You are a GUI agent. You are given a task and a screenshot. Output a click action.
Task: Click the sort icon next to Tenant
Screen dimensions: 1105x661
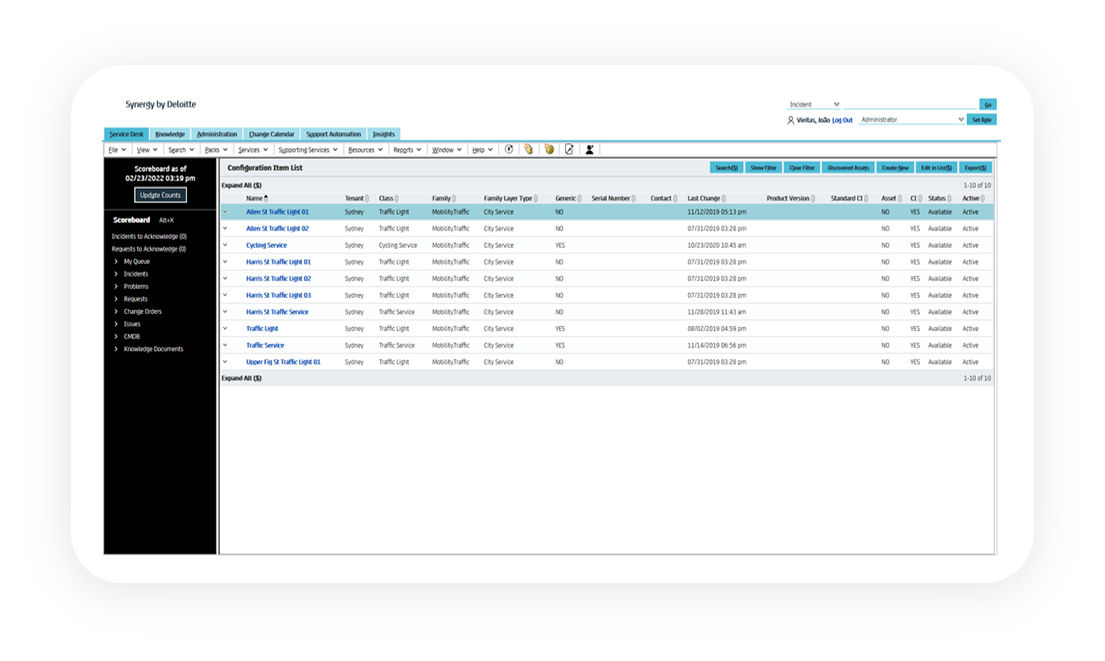pos(367,198)
